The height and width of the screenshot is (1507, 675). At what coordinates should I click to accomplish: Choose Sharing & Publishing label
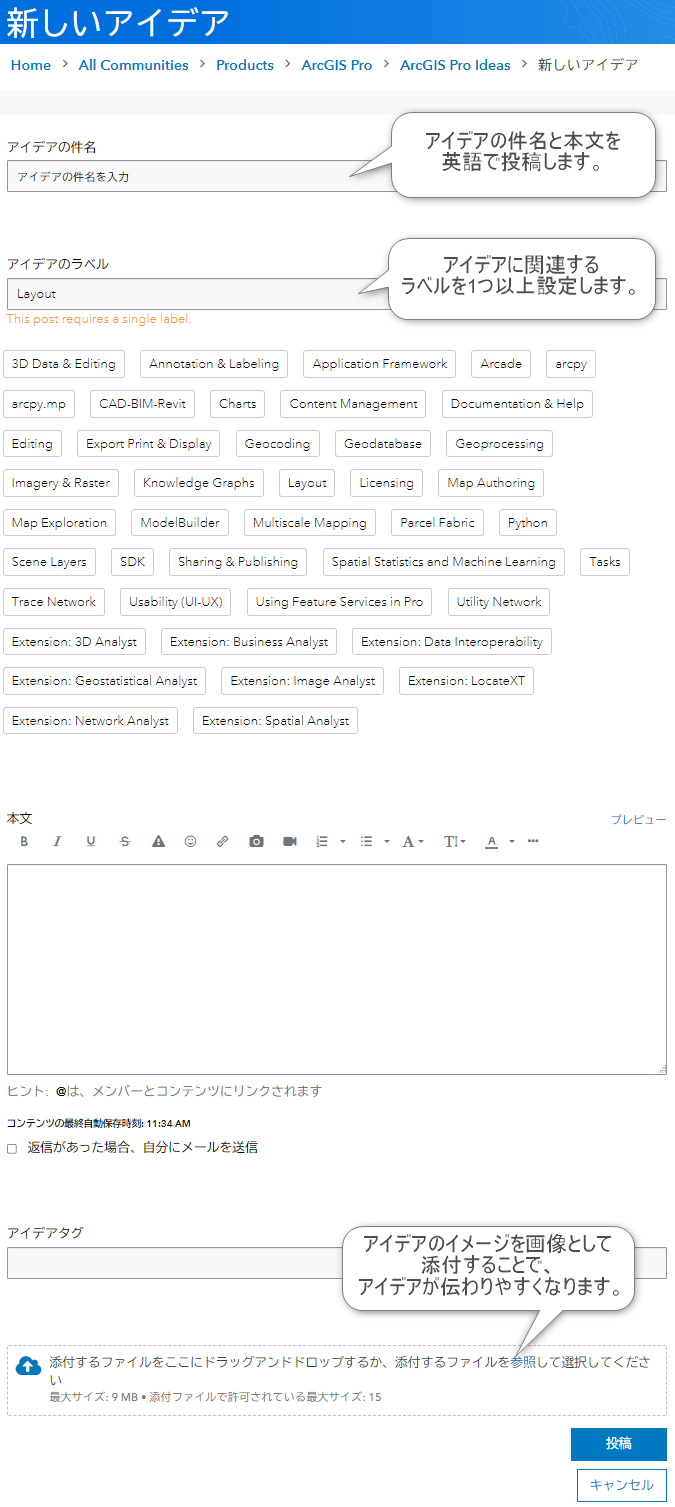coord(238,562)
